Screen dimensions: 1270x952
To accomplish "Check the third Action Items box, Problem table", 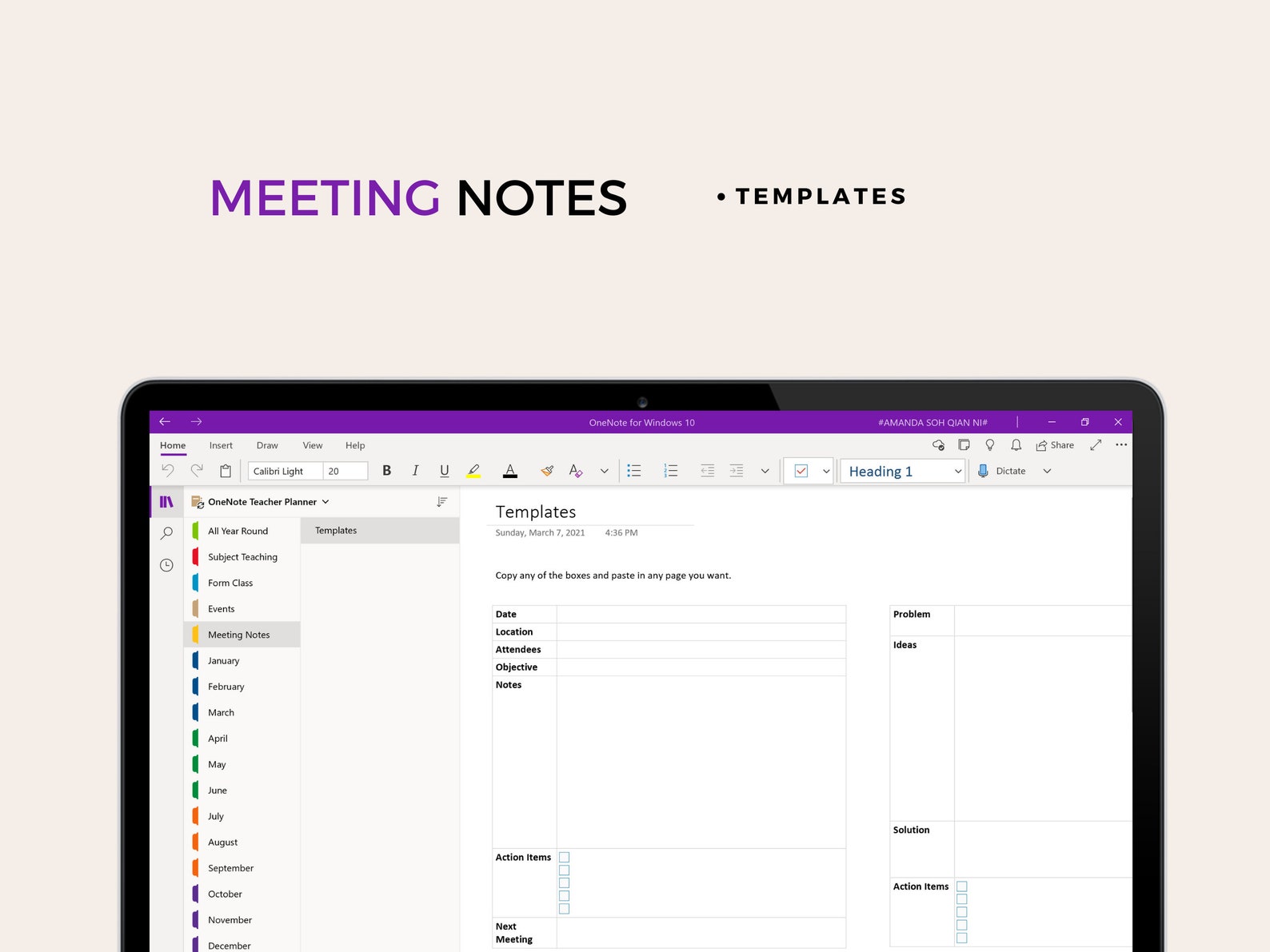I will pyautogui.click(x=962, y=912).
